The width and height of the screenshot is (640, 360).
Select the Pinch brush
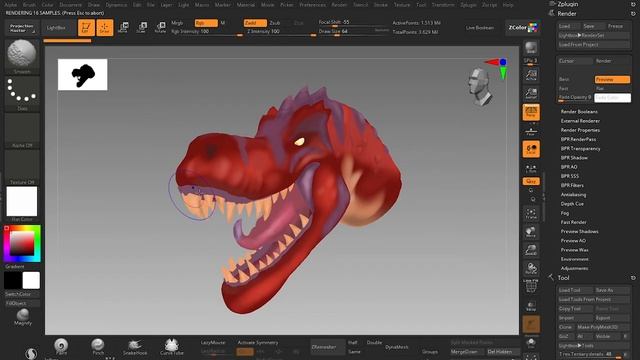pos(98,347)
